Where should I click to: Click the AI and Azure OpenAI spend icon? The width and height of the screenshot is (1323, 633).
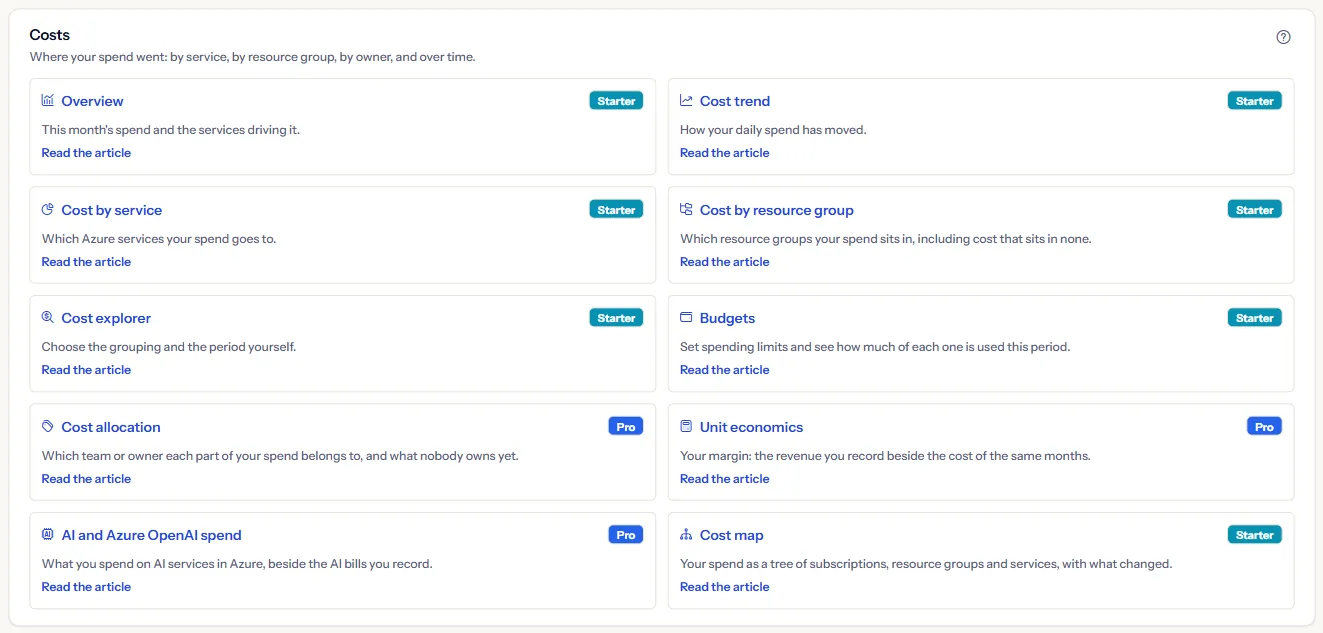48,534
